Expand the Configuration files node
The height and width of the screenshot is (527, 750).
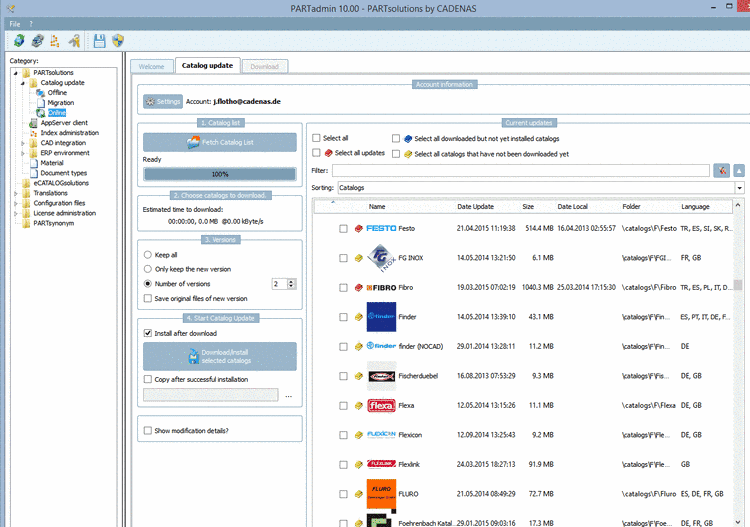(15, 203)
